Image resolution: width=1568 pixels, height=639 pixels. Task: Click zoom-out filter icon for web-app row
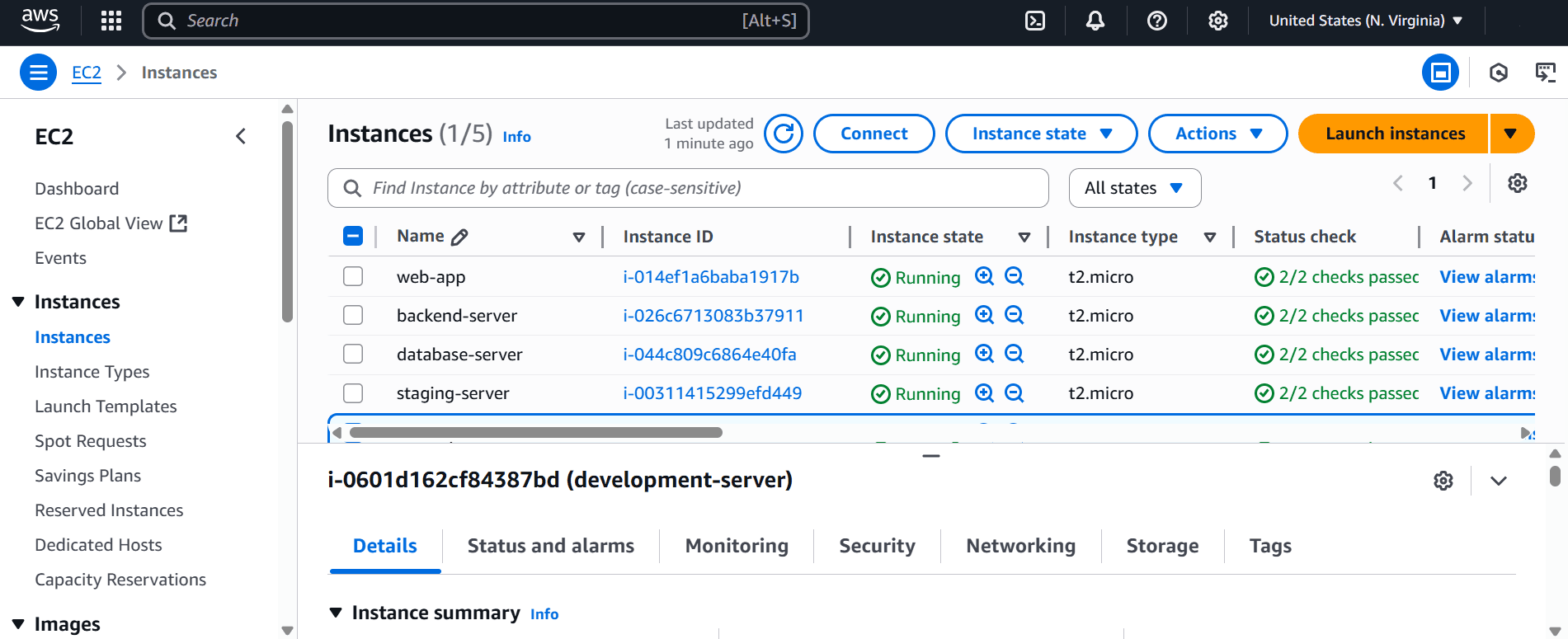pos(1015,276)
